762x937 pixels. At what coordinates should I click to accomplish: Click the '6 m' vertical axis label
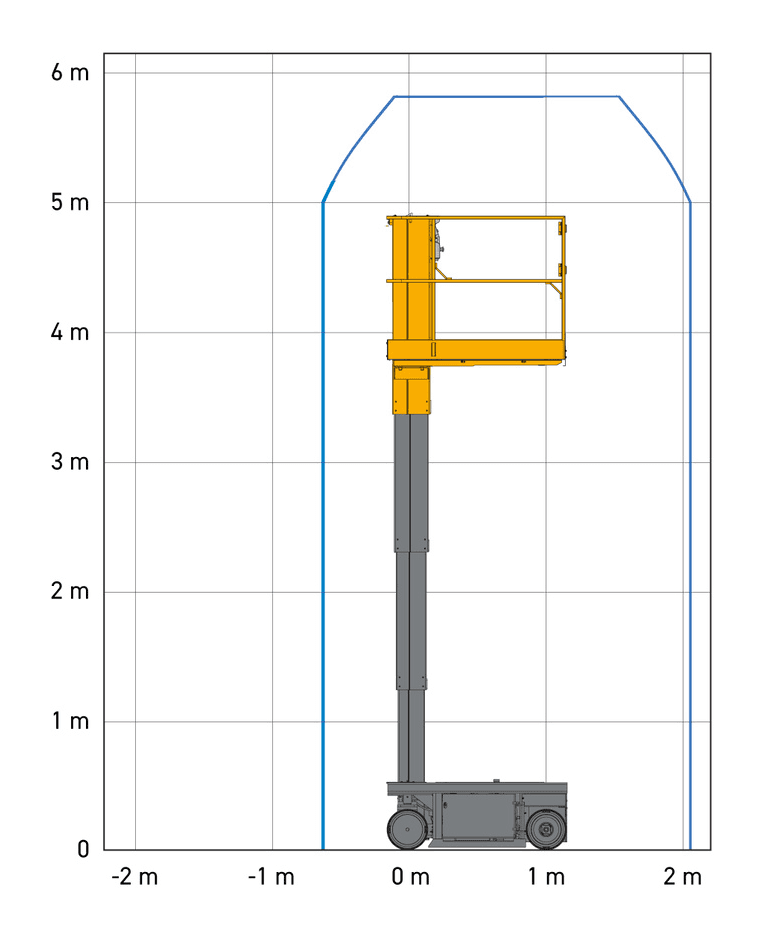pyautogui.click(x=70, y=72)
